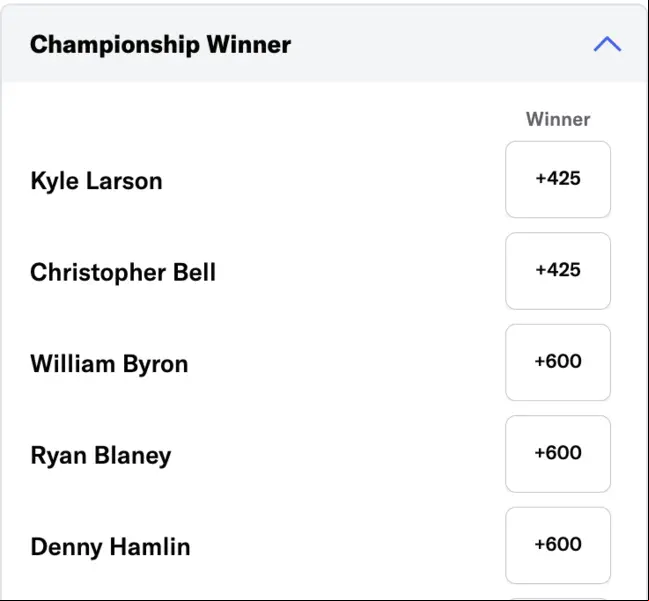Click the Winner column header label
Image resolution: width=649 pixels, height=601 pixels.
[558, 119]
